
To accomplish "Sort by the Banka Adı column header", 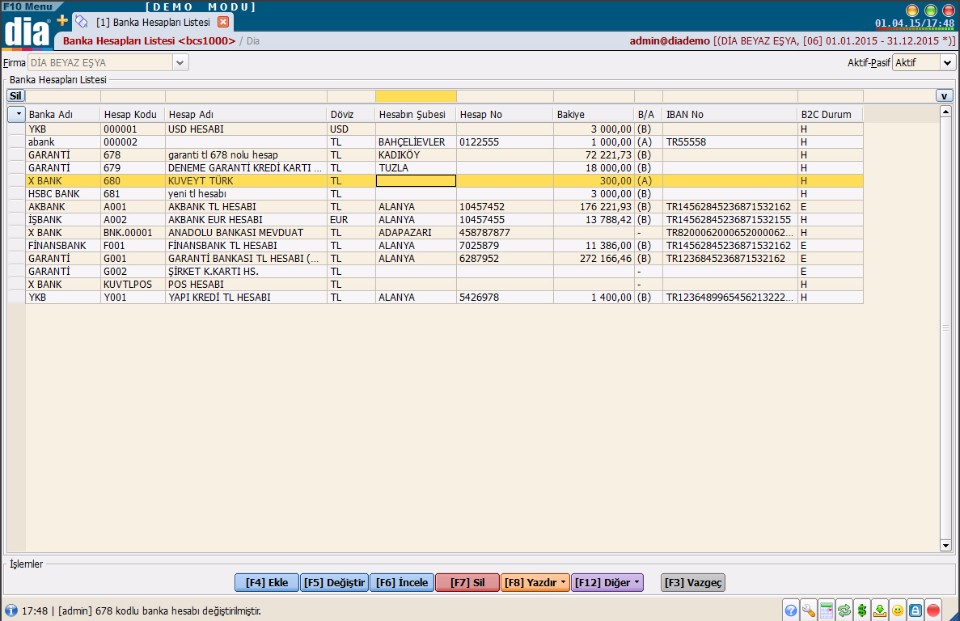I will pos(62,115).
